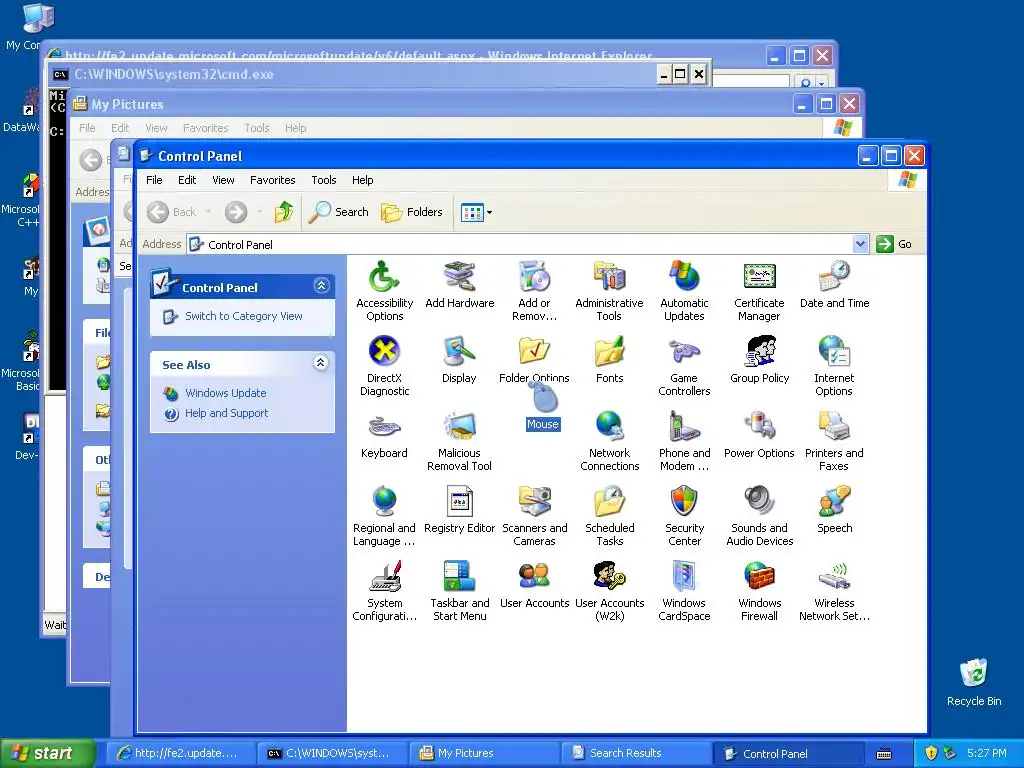
Task: Select the highlighted Mouse icon
Action: (543, 406)
